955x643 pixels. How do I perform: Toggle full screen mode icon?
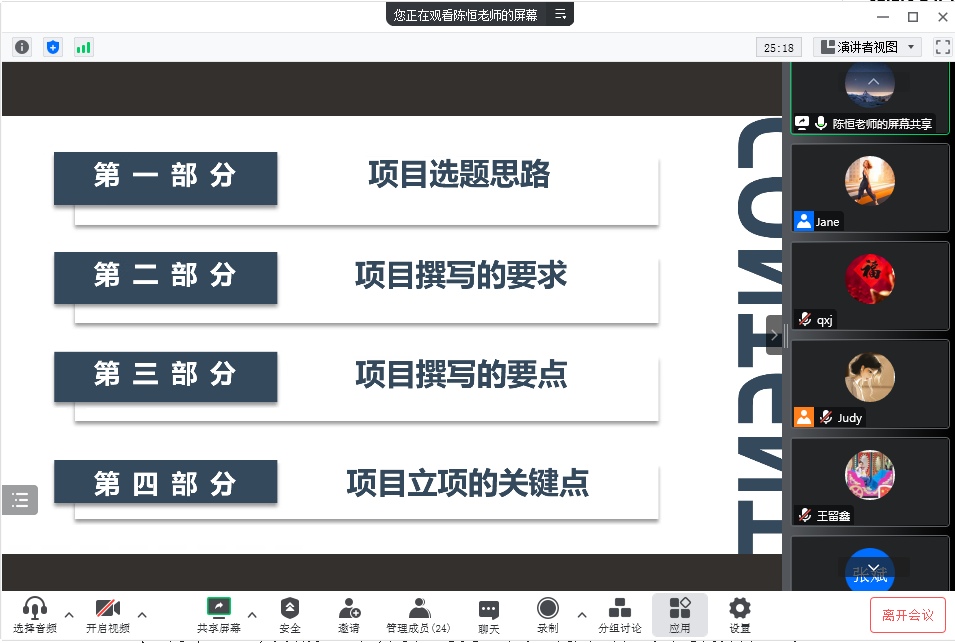pos(942,47)
